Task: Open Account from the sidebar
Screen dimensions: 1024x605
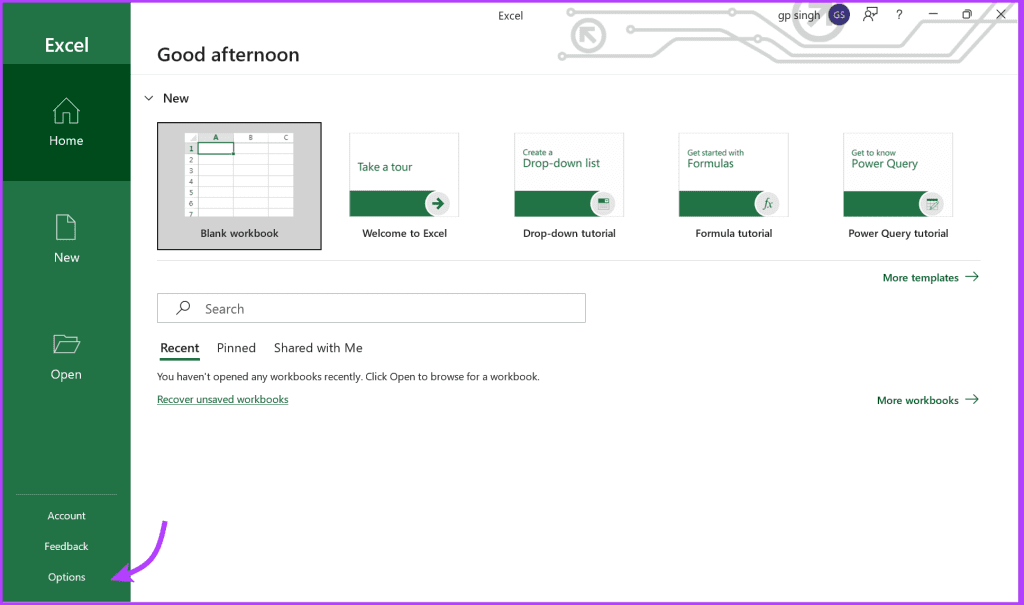Action: pyautogui.click(x=66, y=516)
